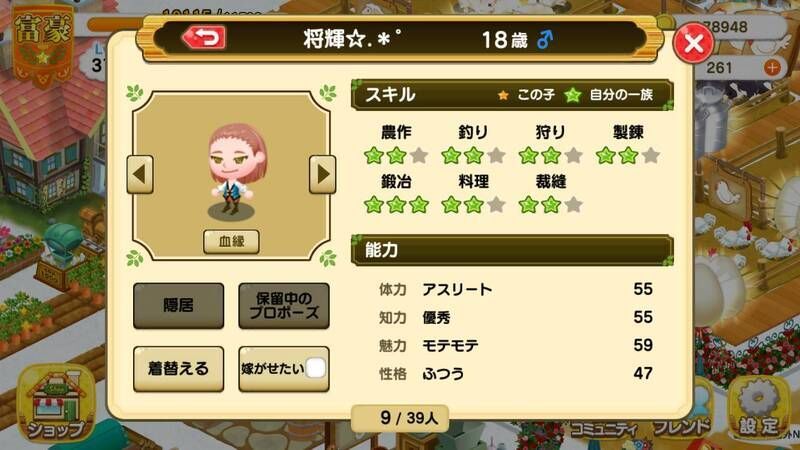
Task: Tap the orange plus icon beside 261
Action: click(x=772, y=67)
